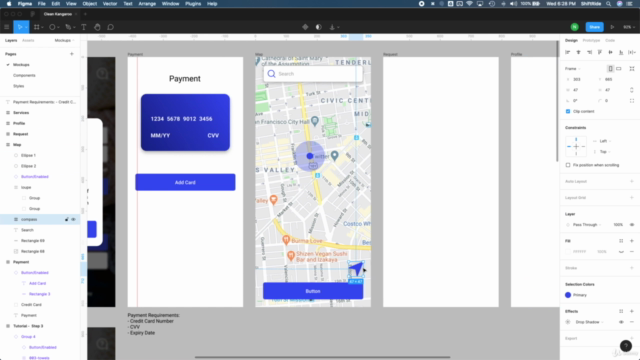Open the Figma main menu hamburger icon
This screenshot has height=360, width=640.
(7, 27)
